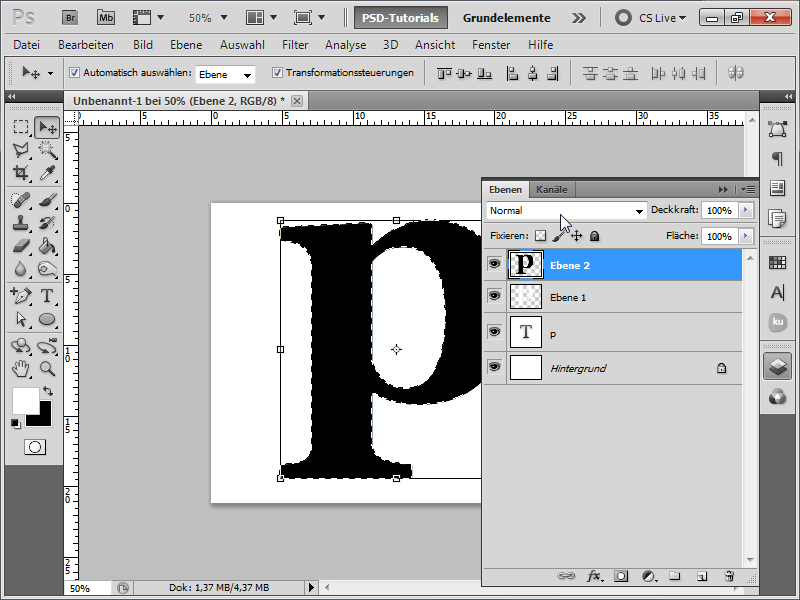Viewport: 800px width, 600px height.
Task: Open Ebene auto-select dropdown
Action: [x=225, y=74]
